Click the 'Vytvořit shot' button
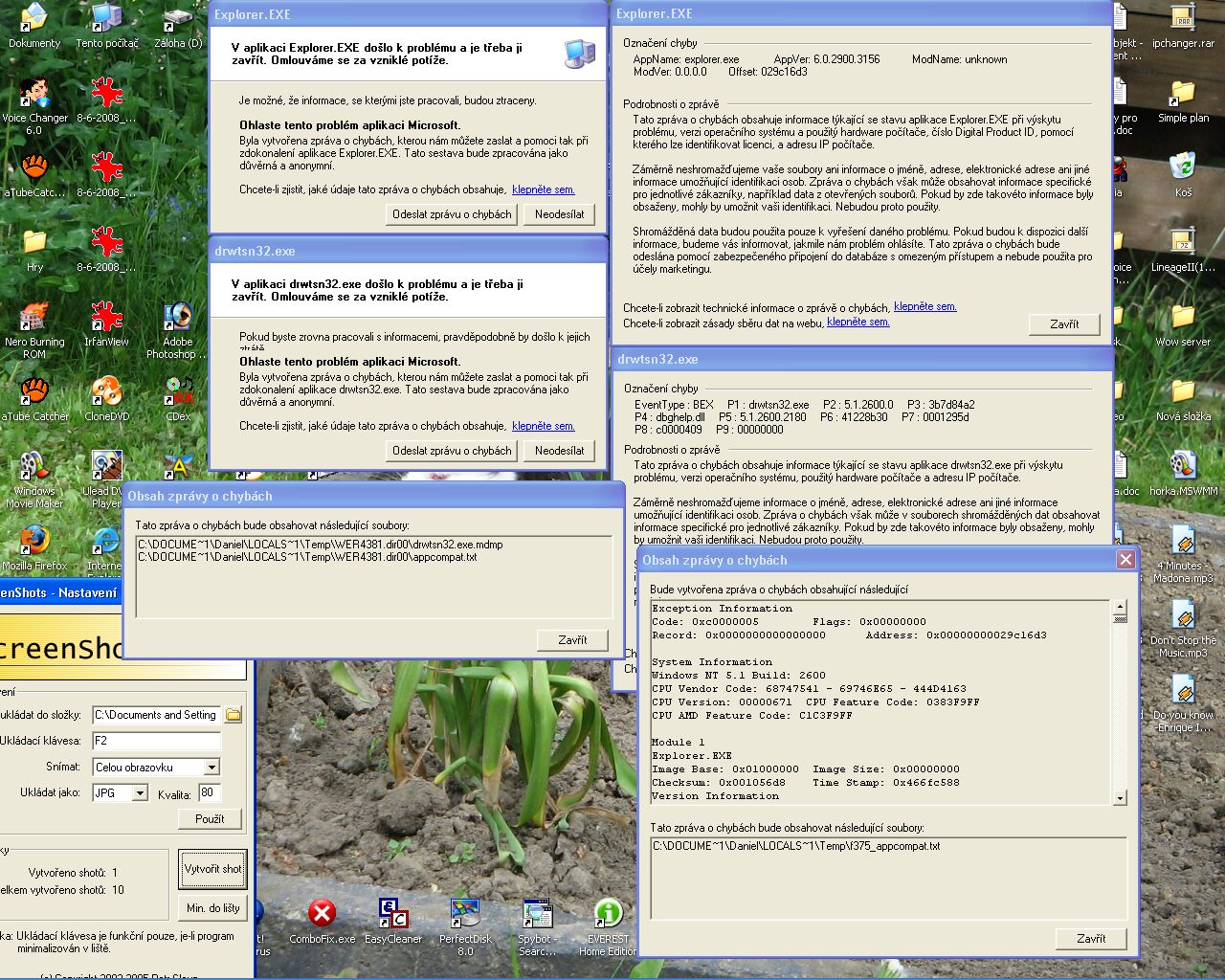 [212, 869]
